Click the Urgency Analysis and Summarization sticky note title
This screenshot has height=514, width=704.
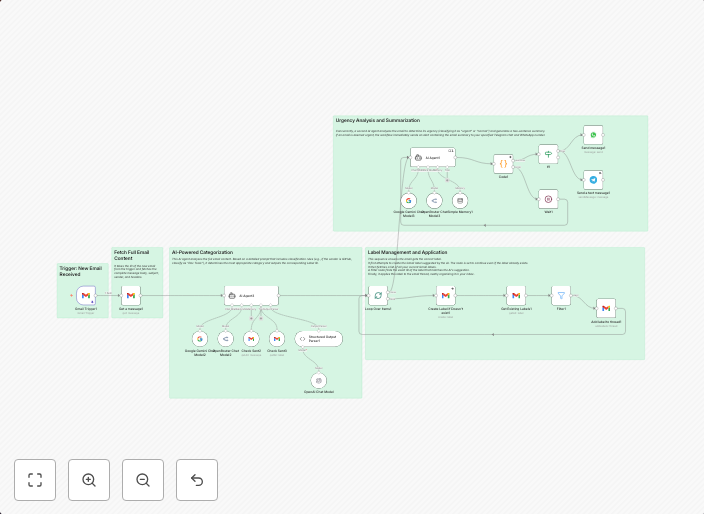click(378, 121)
